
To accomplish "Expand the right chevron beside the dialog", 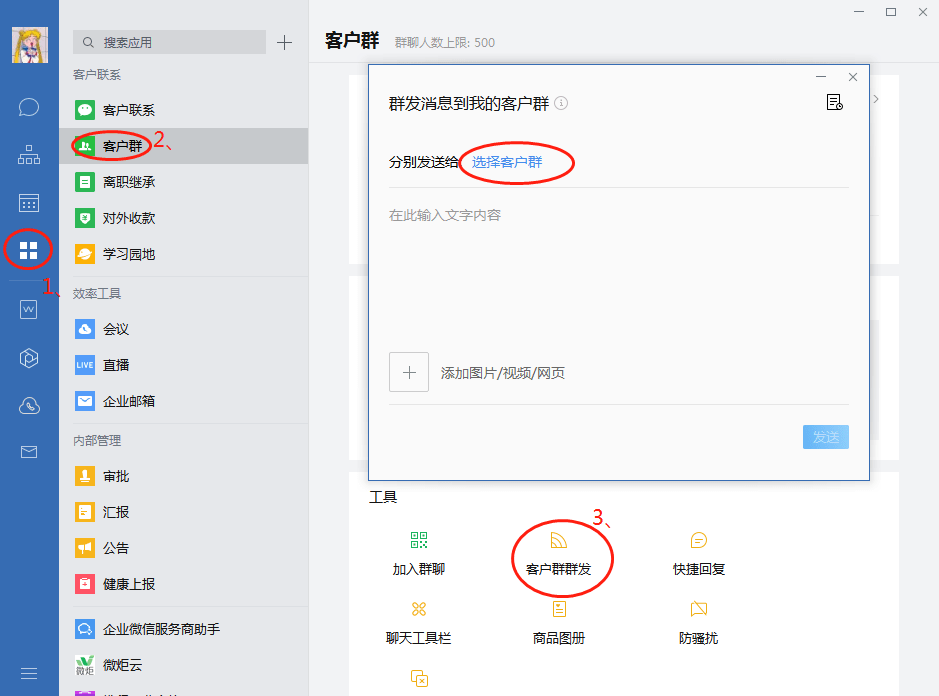I will 876,99.
